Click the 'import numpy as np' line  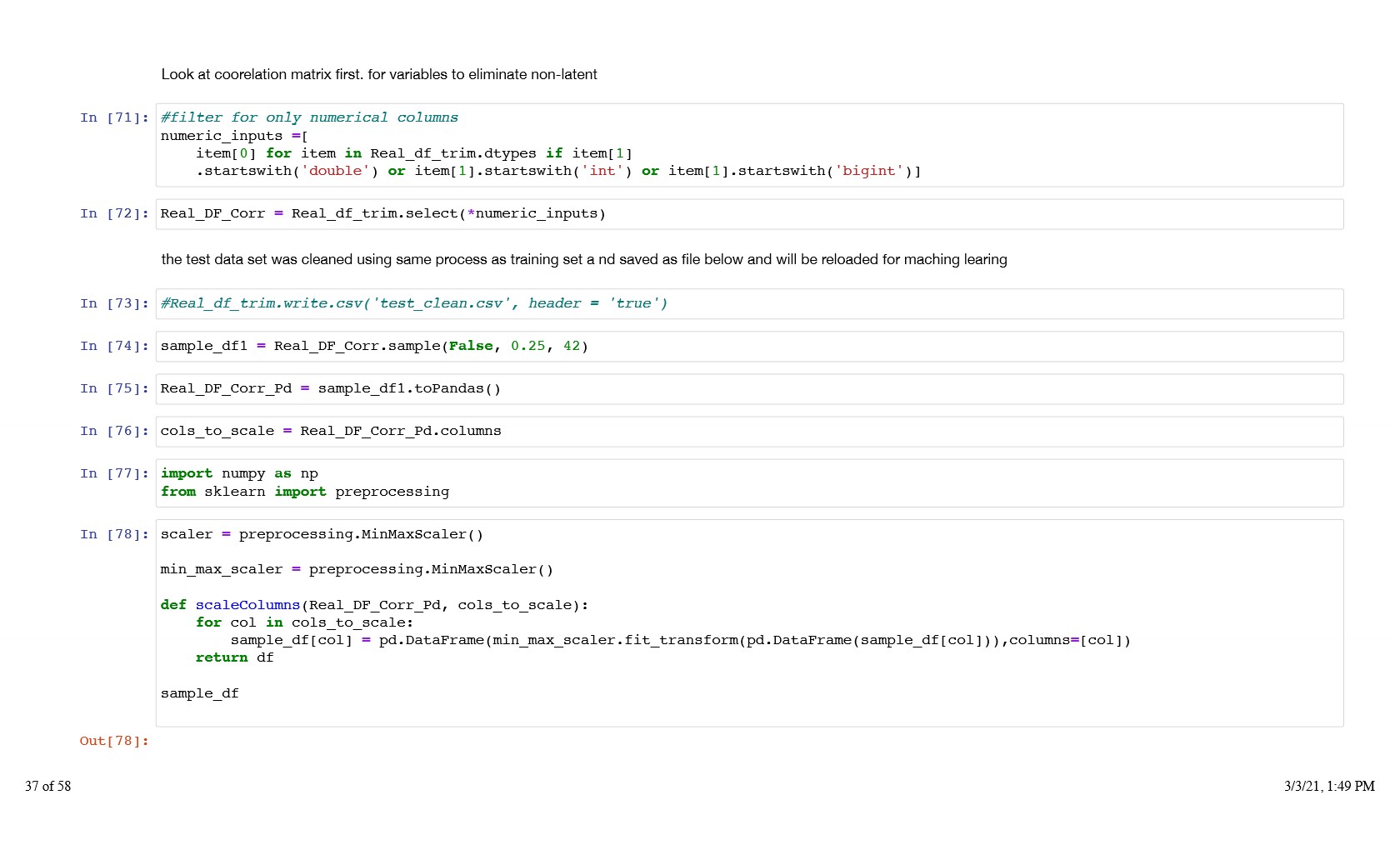click(x=239, y=473)
